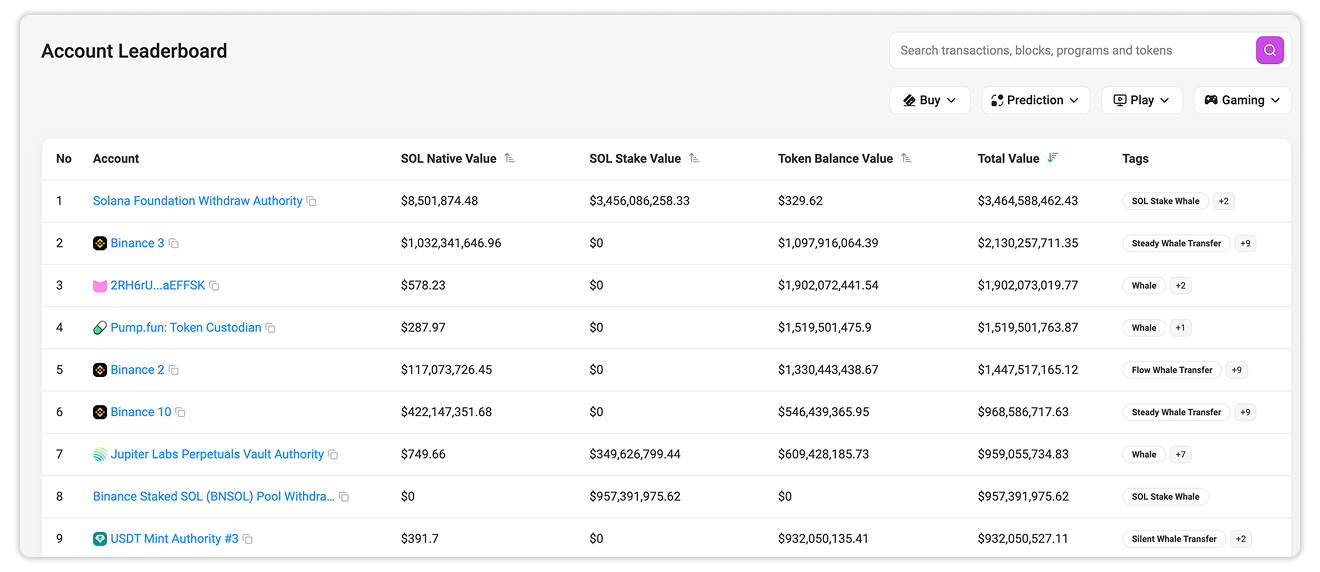The image size is (1320, 572).
Task: Expand +9 tags for Binance 10 row
Action: [x=1245, y=412]
